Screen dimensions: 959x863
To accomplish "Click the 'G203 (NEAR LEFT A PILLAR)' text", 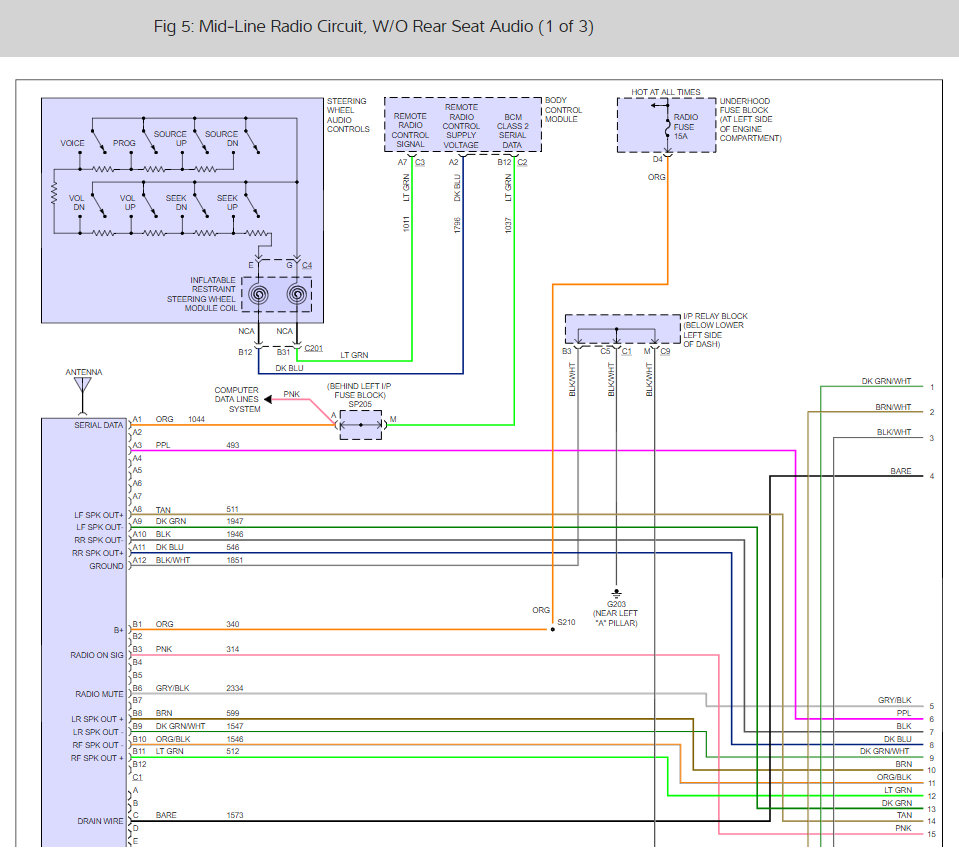I will pos(616,613).
